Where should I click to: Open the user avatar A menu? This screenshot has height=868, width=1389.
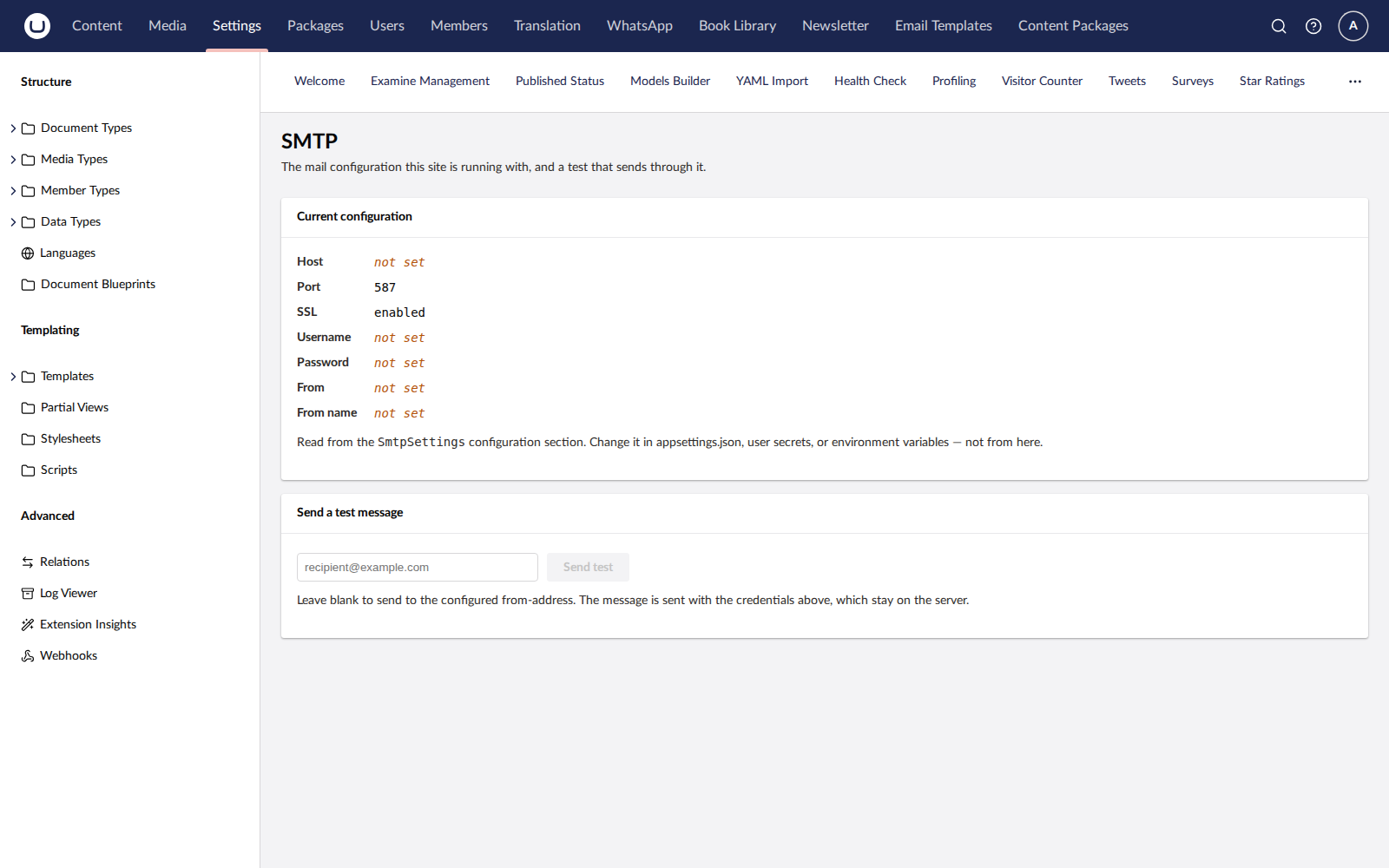click(x=1353, y=26)
